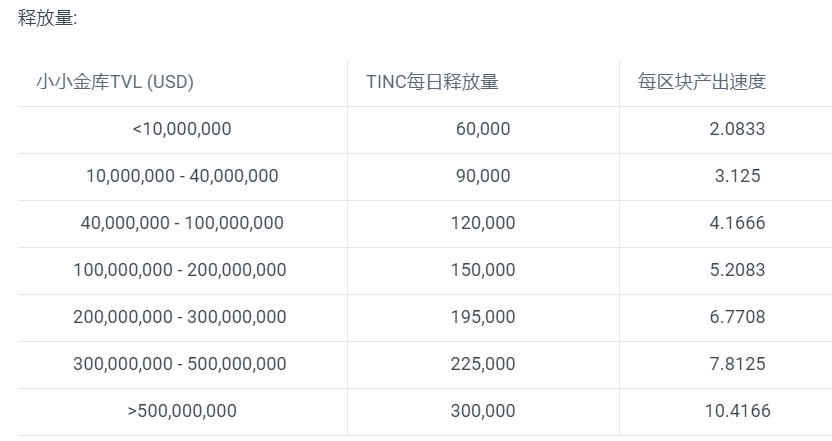832x441 pixels.
Task: Click the 6.7708 per-block value
Action: [x=737, y=317]
